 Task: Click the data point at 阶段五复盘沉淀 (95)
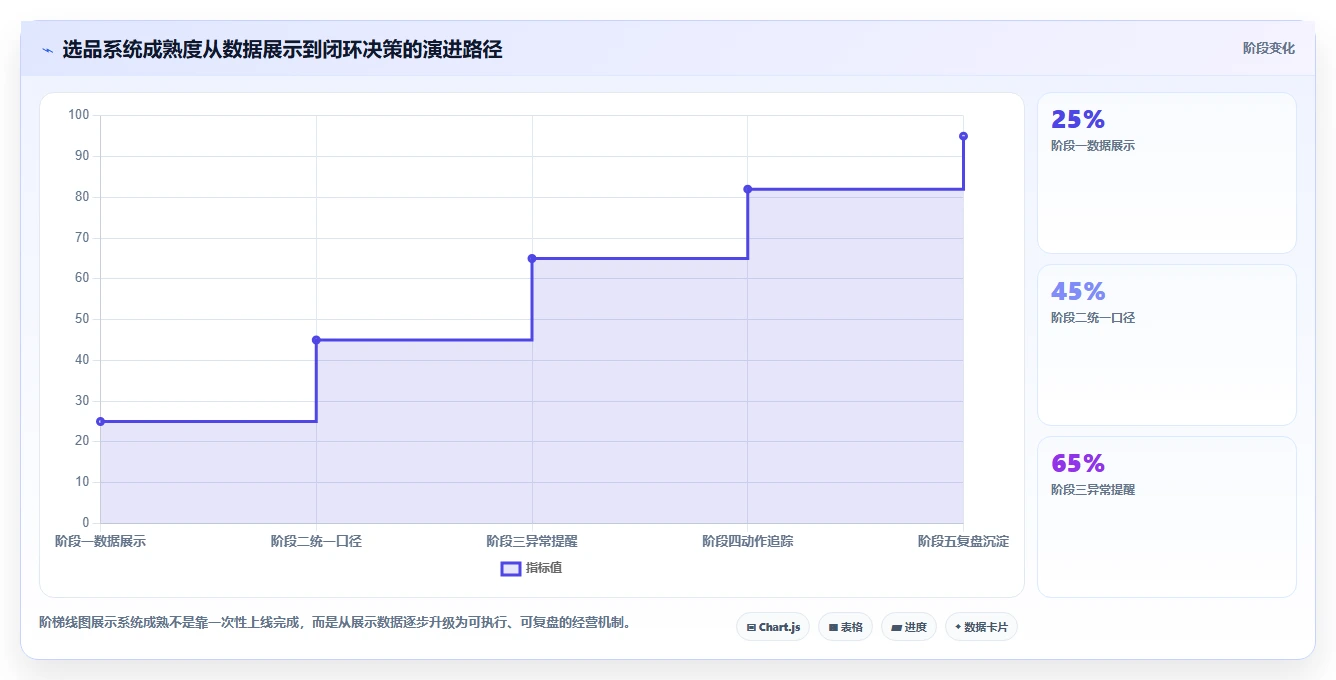click(x=963, y=136)
